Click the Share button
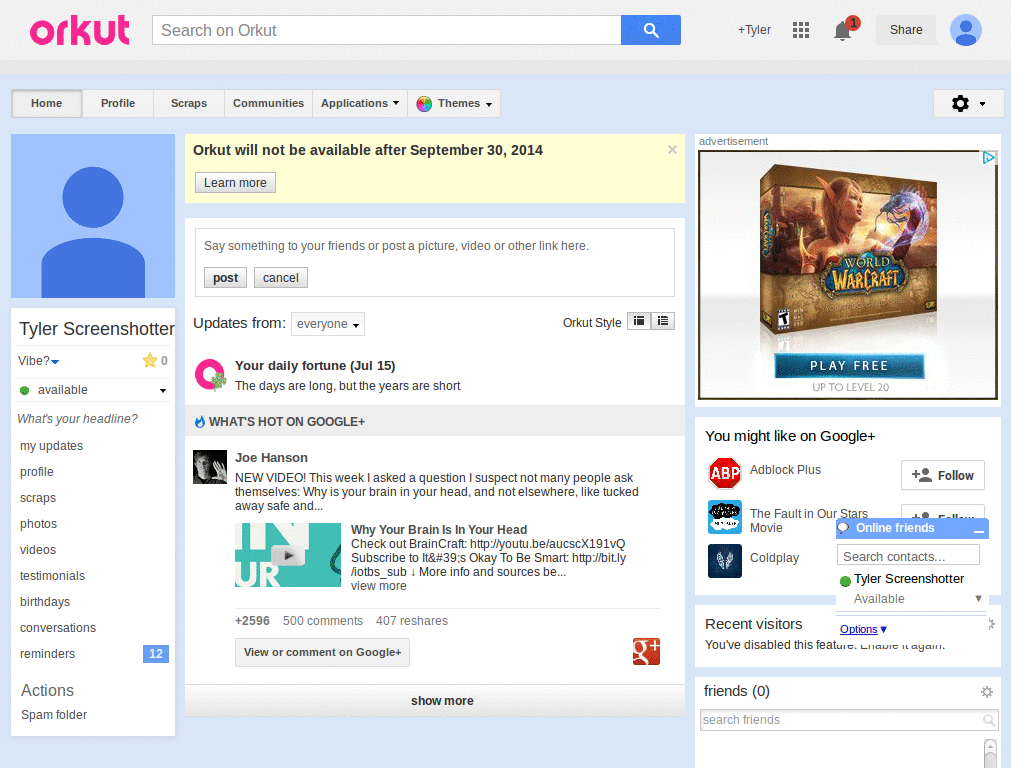 906,30
